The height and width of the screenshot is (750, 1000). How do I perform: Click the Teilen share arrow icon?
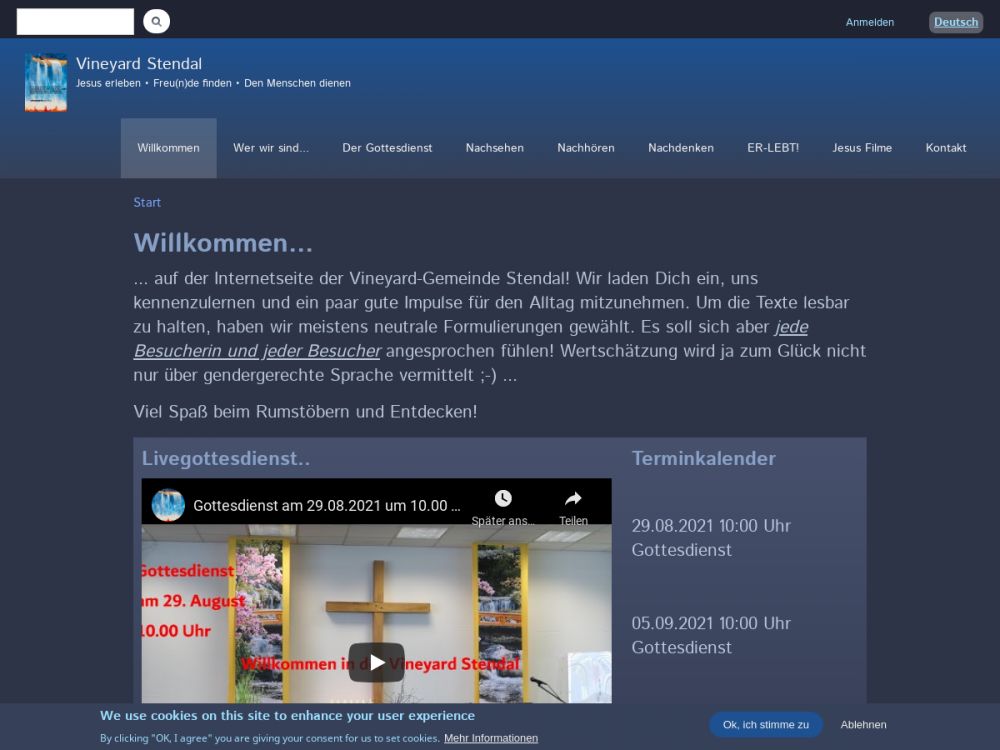[573, 499]
